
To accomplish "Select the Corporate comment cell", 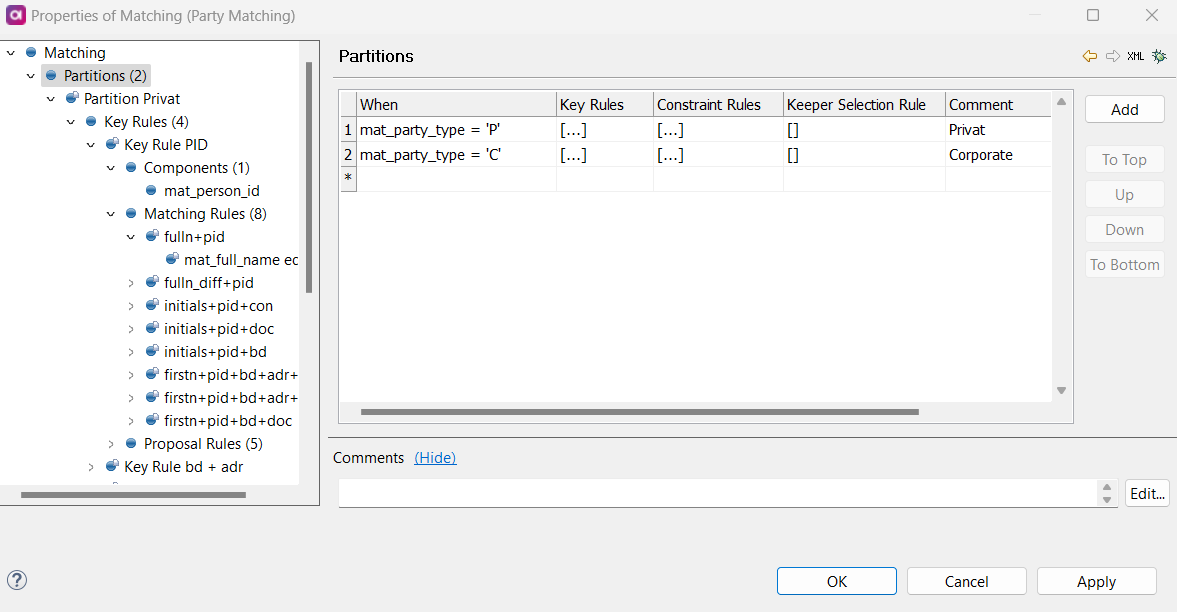I will point(998,155).
